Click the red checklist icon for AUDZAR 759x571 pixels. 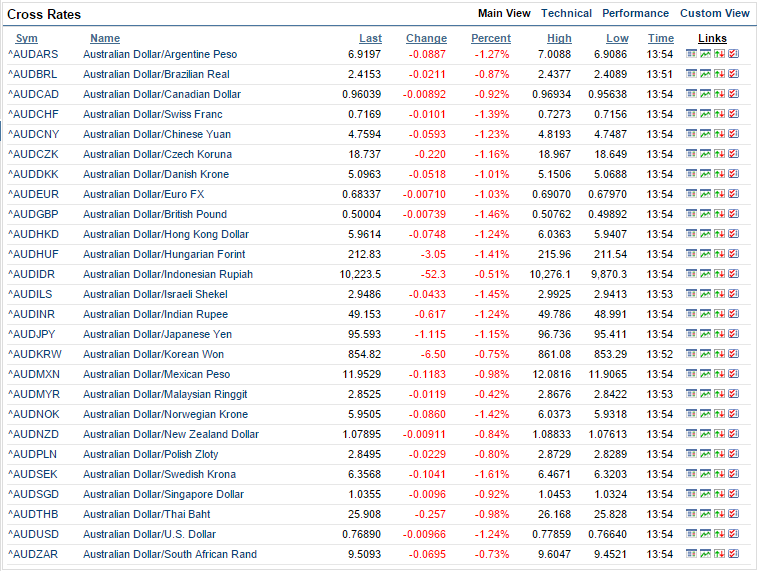click(733, 554)
